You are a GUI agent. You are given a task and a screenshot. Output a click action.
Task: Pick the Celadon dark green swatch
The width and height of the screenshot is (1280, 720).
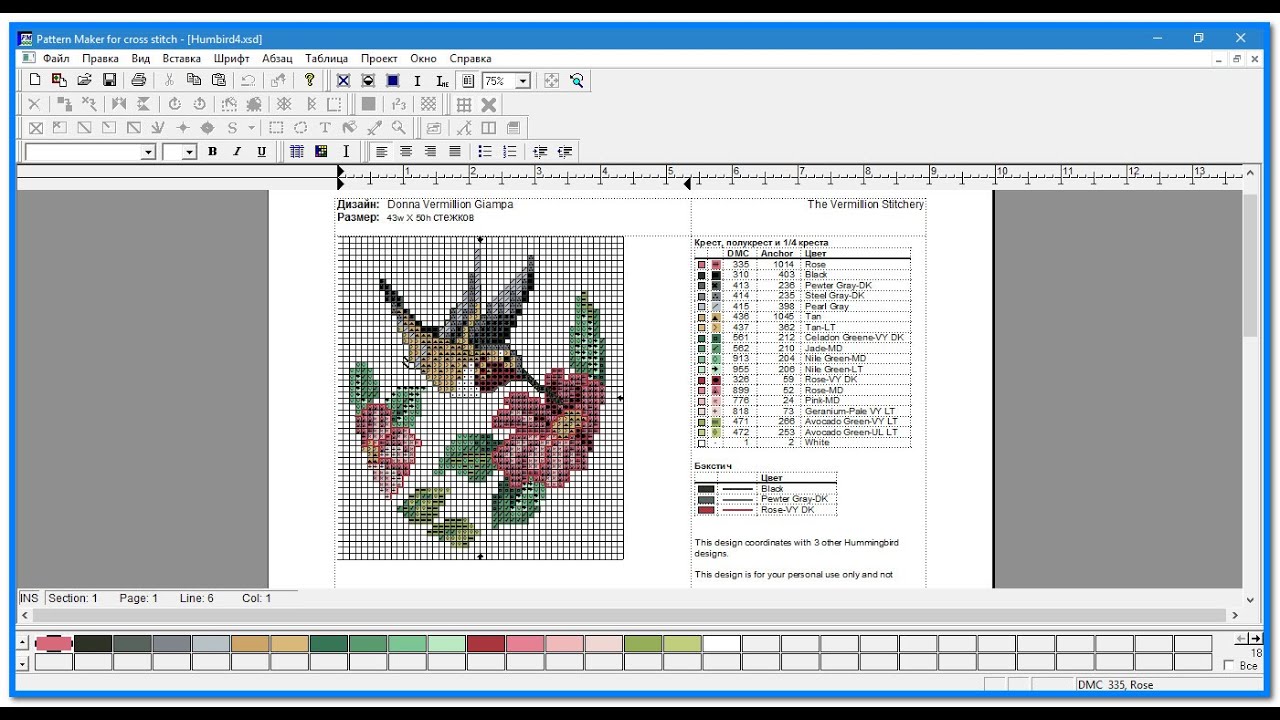point(328,643)
